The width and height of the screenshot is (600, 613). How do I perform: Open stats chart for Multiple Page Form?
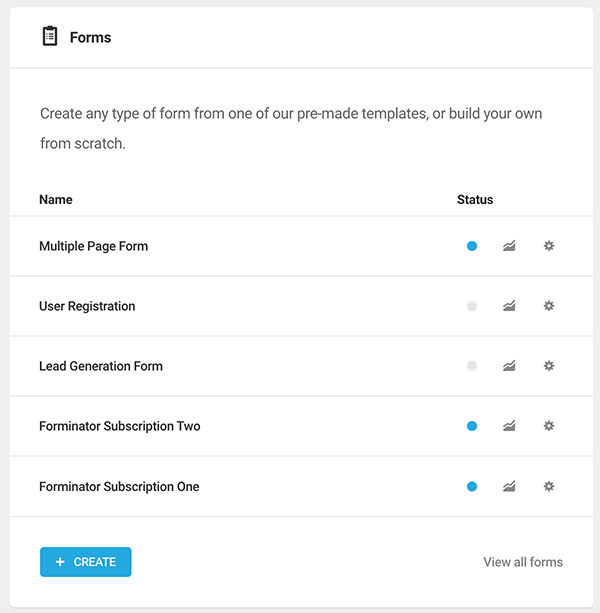(509, 246)
